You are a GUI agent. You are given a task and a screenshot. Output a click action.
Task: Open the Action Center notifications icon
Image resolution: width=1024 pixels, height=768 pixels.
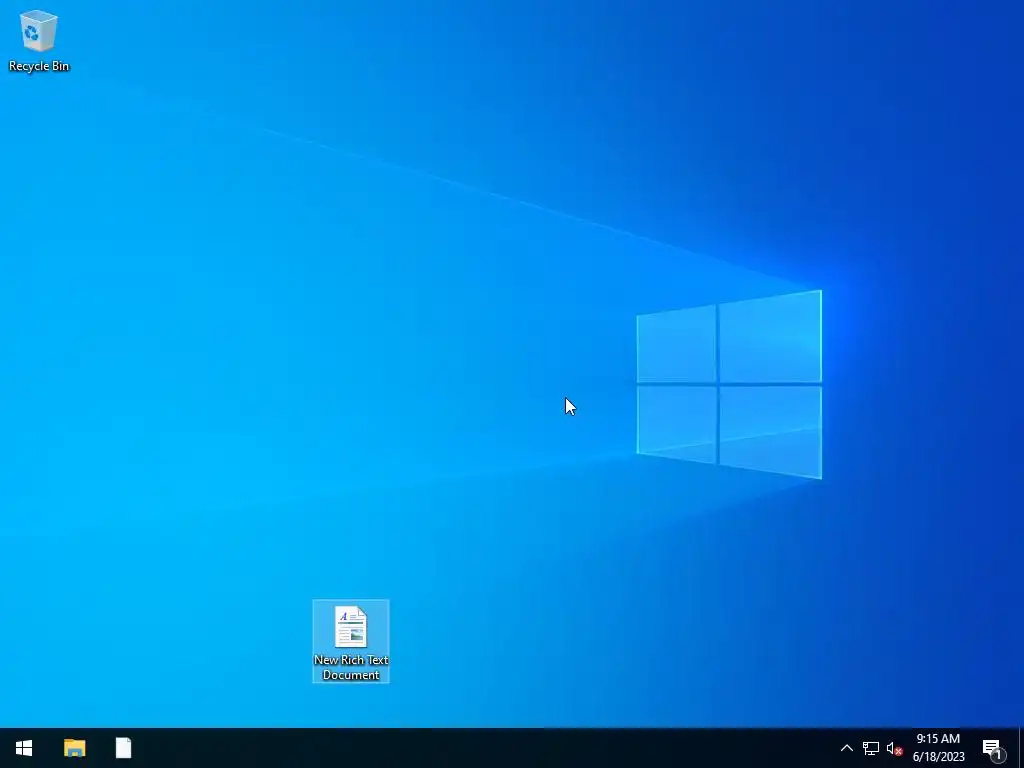(993, 748)
